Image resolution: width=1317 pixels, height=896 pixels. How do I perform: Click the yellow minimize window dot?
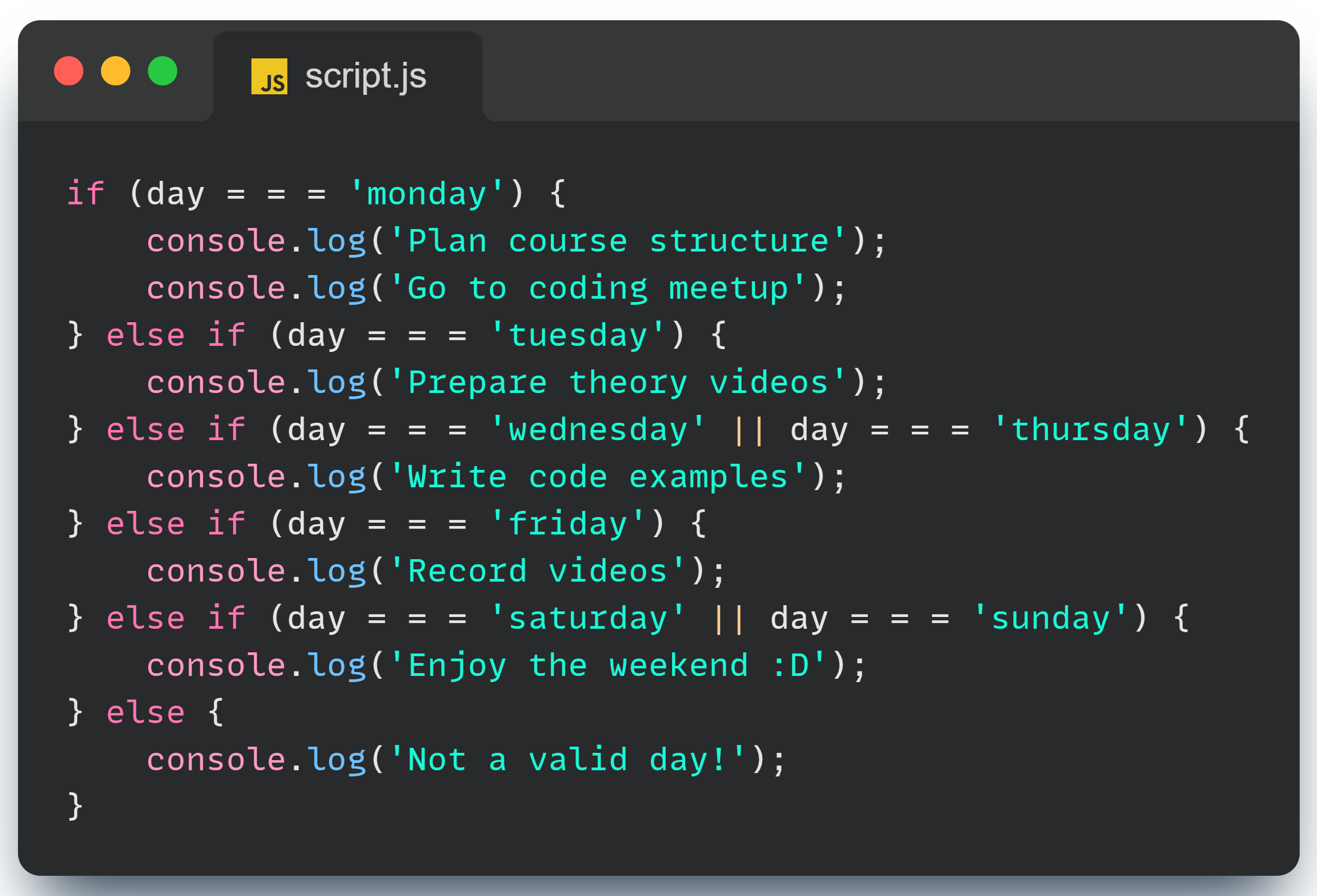116,71
